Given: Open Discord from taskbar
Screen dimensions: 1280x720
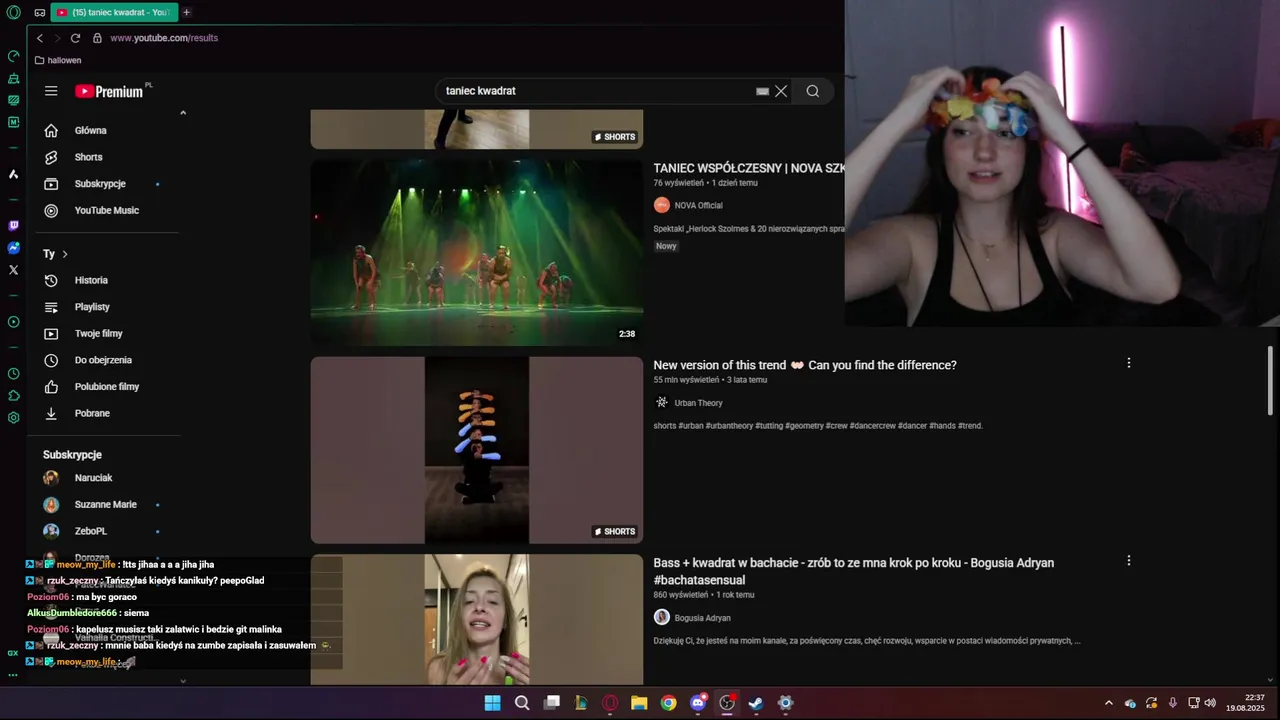Looking at the screenshot, I should click(x=698, y=703).
